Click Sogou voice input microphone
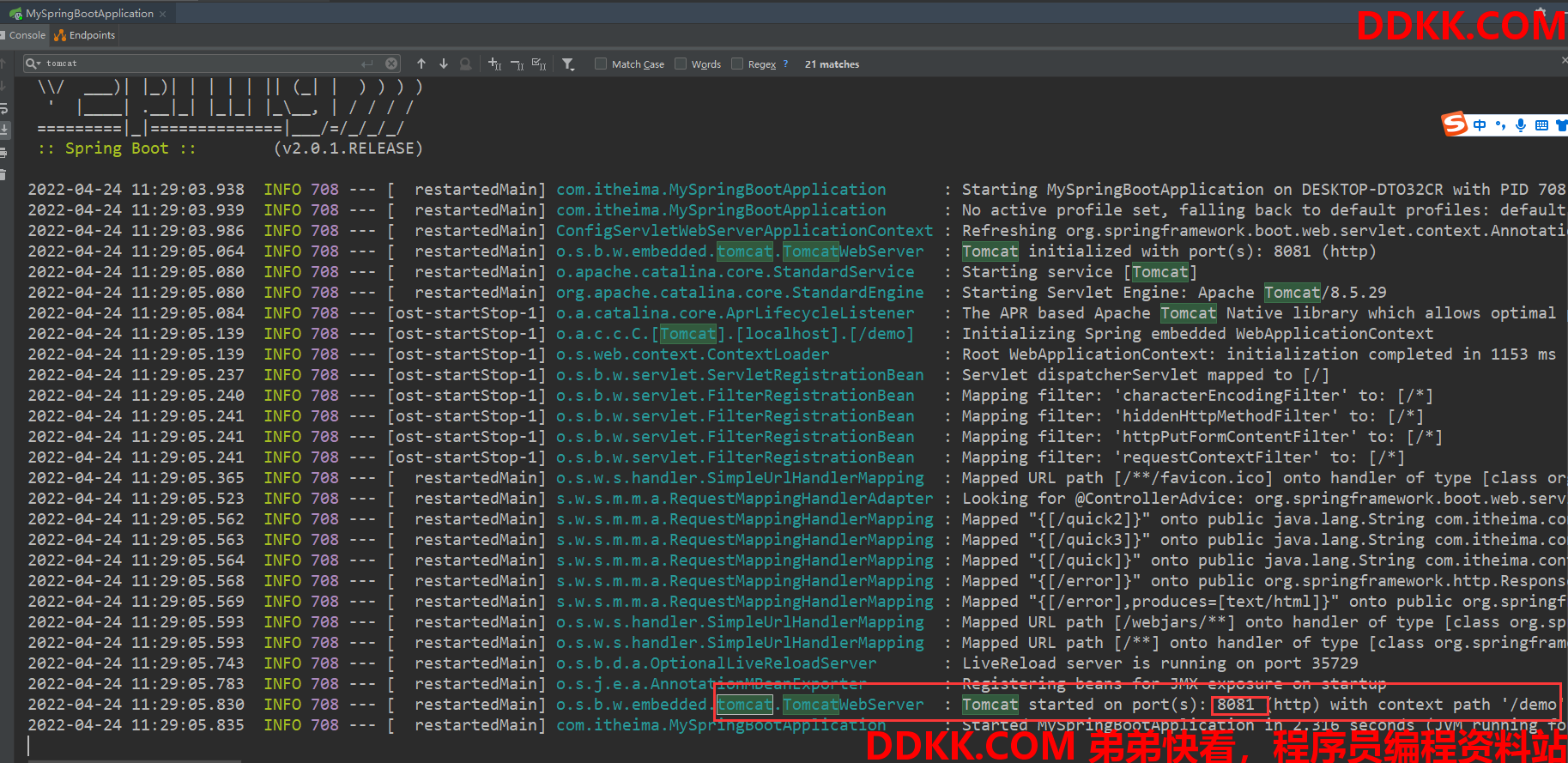This screenshot has width=1568, height=763. point(1521,125)
